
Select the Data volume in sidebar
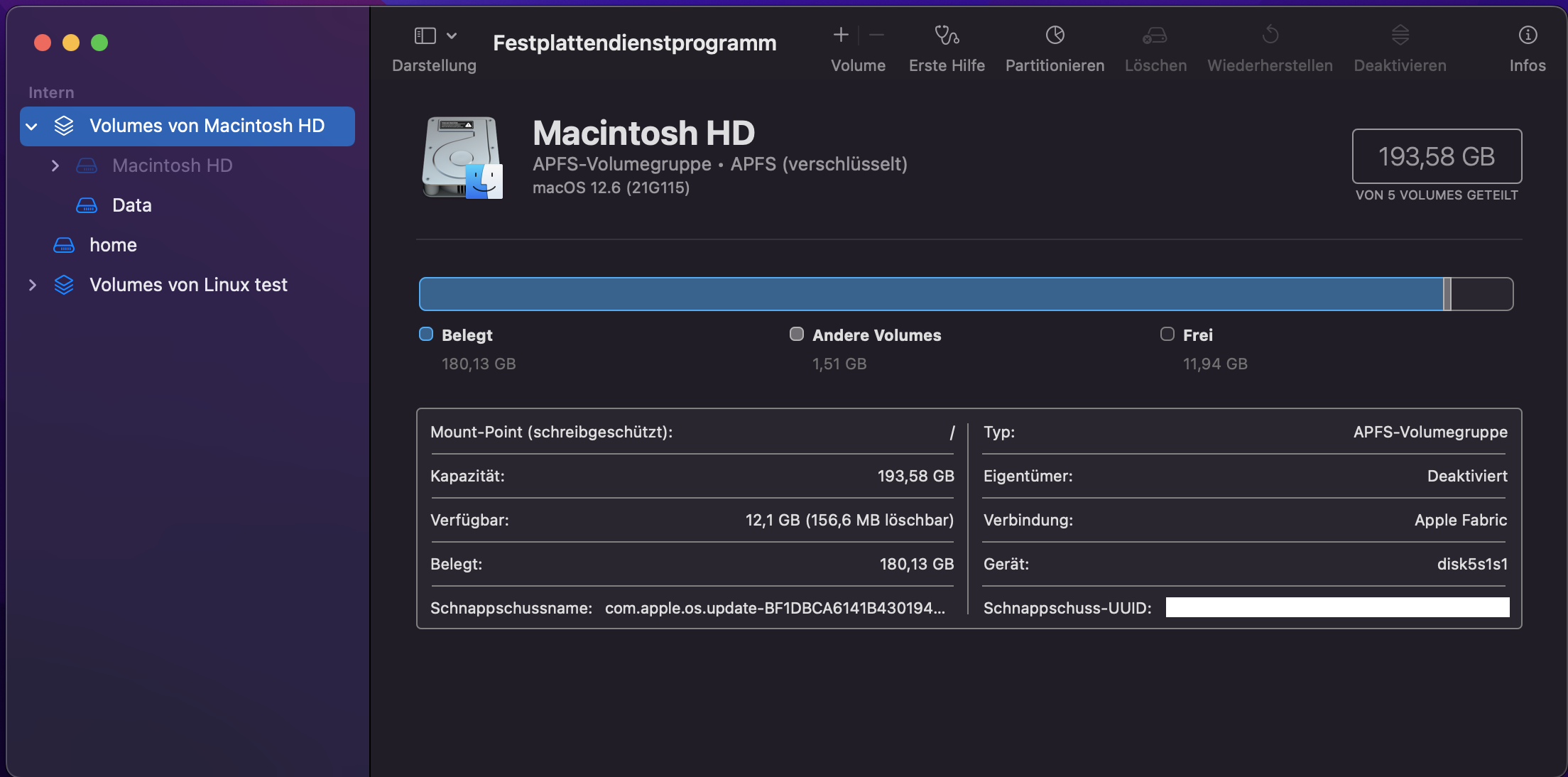pos(132,205)
